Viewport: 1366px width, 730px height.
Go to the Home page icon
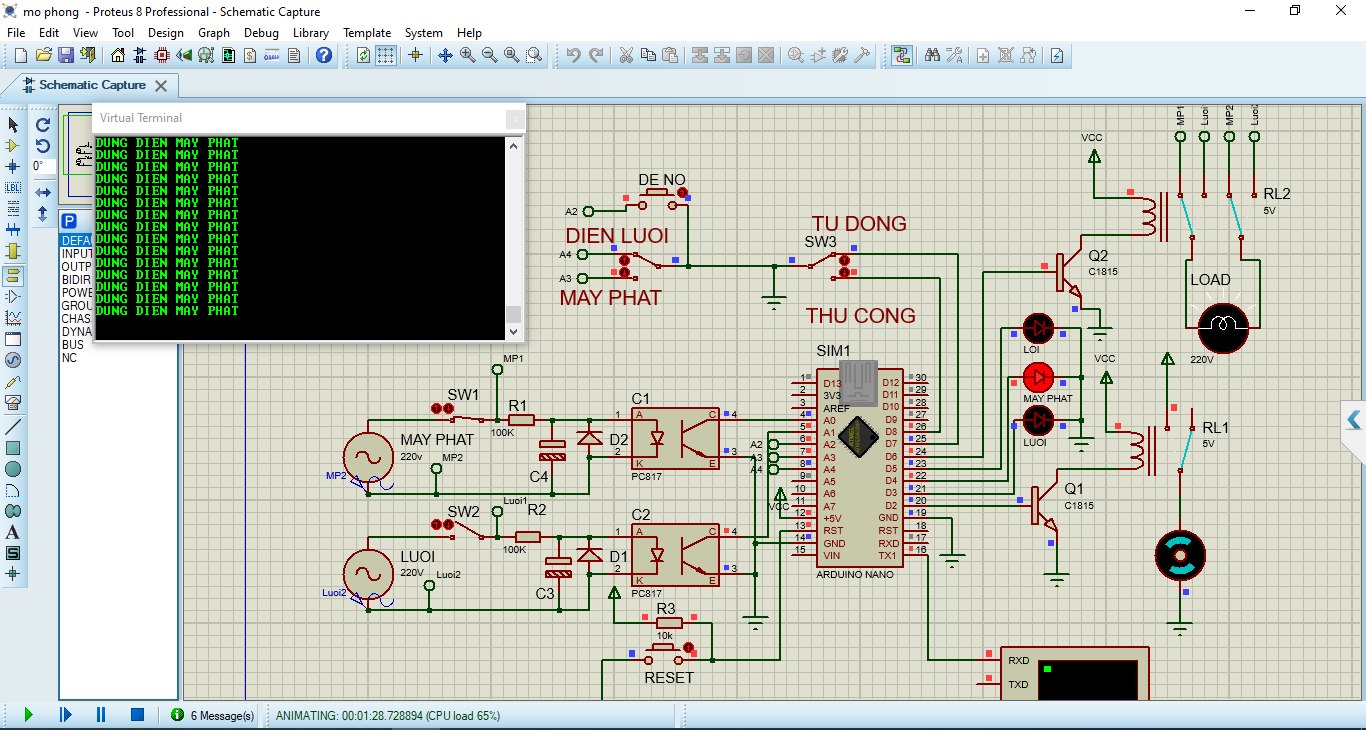(118, 55)
